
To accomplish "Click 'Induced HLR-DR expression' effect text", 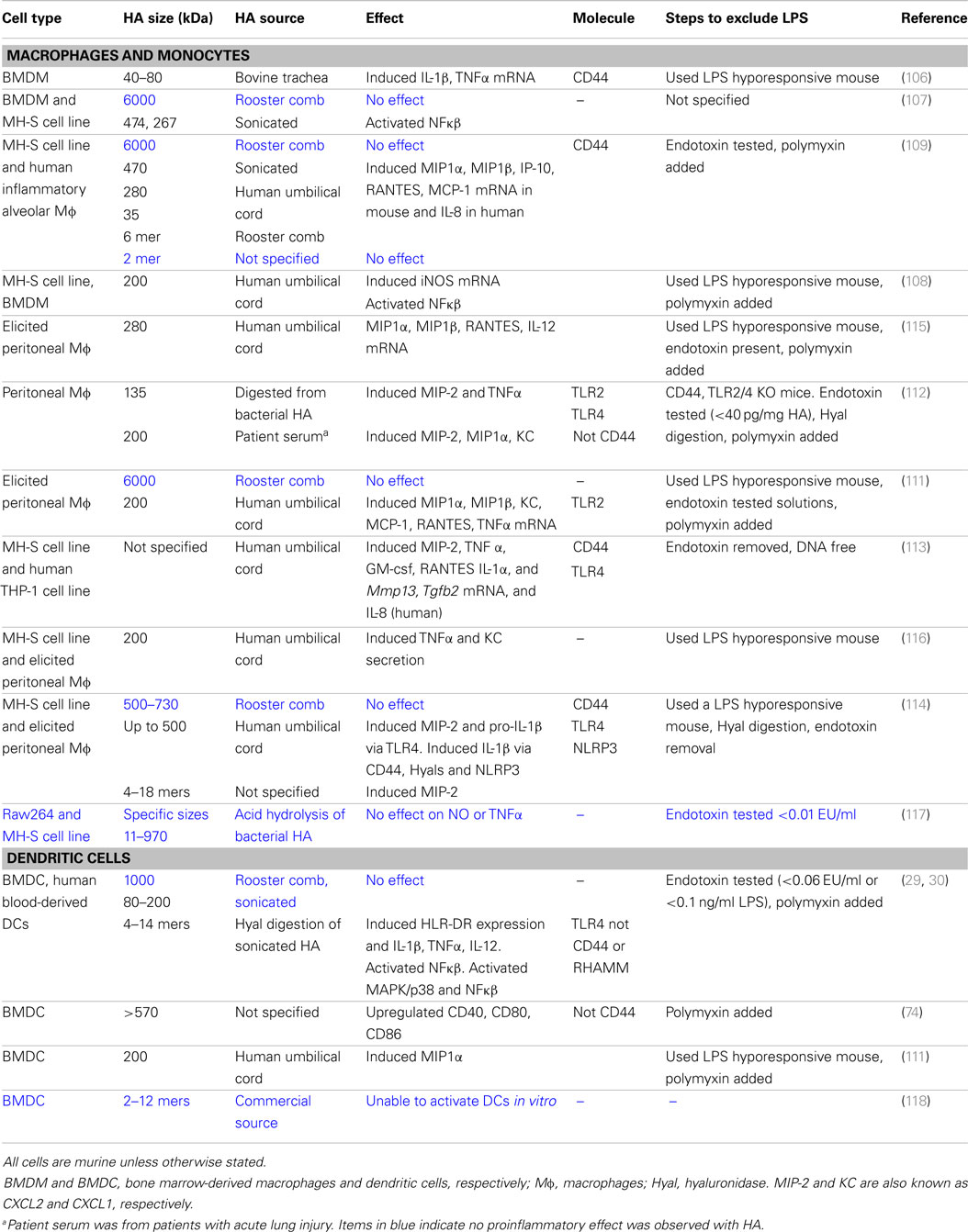I will (x=455, y=924).
